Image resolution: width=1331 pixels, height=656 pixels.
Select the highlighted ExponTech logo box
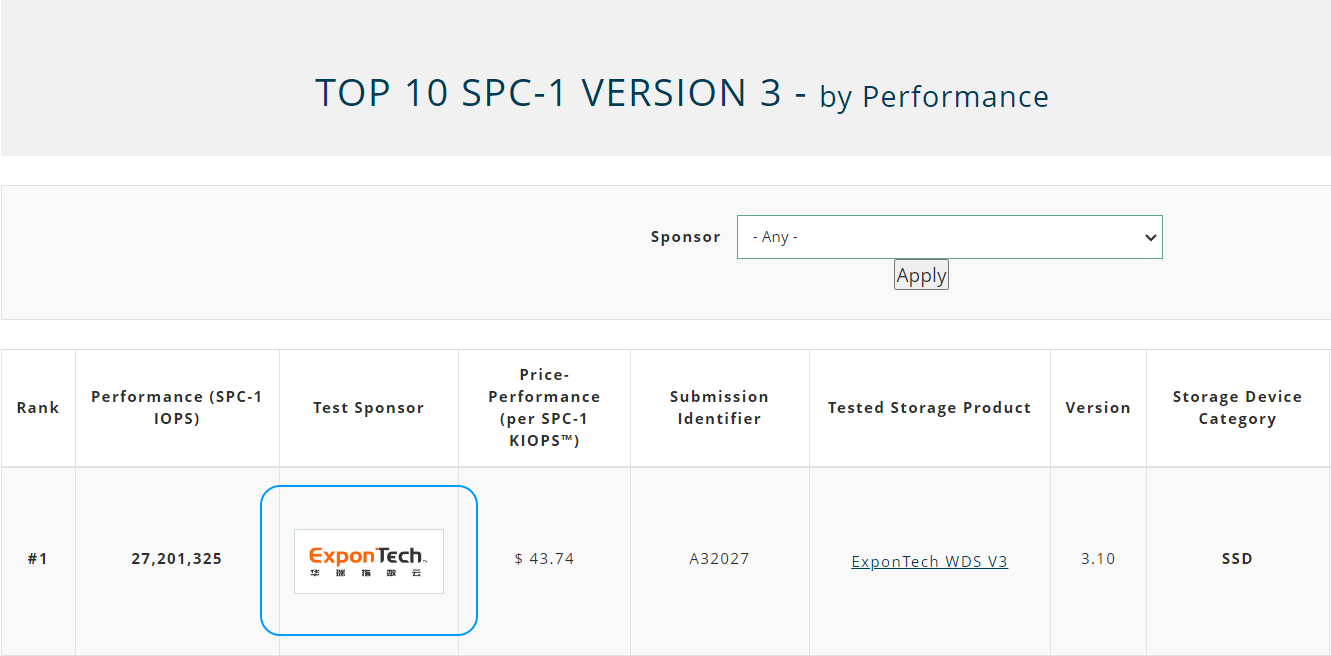click(368, 560)
